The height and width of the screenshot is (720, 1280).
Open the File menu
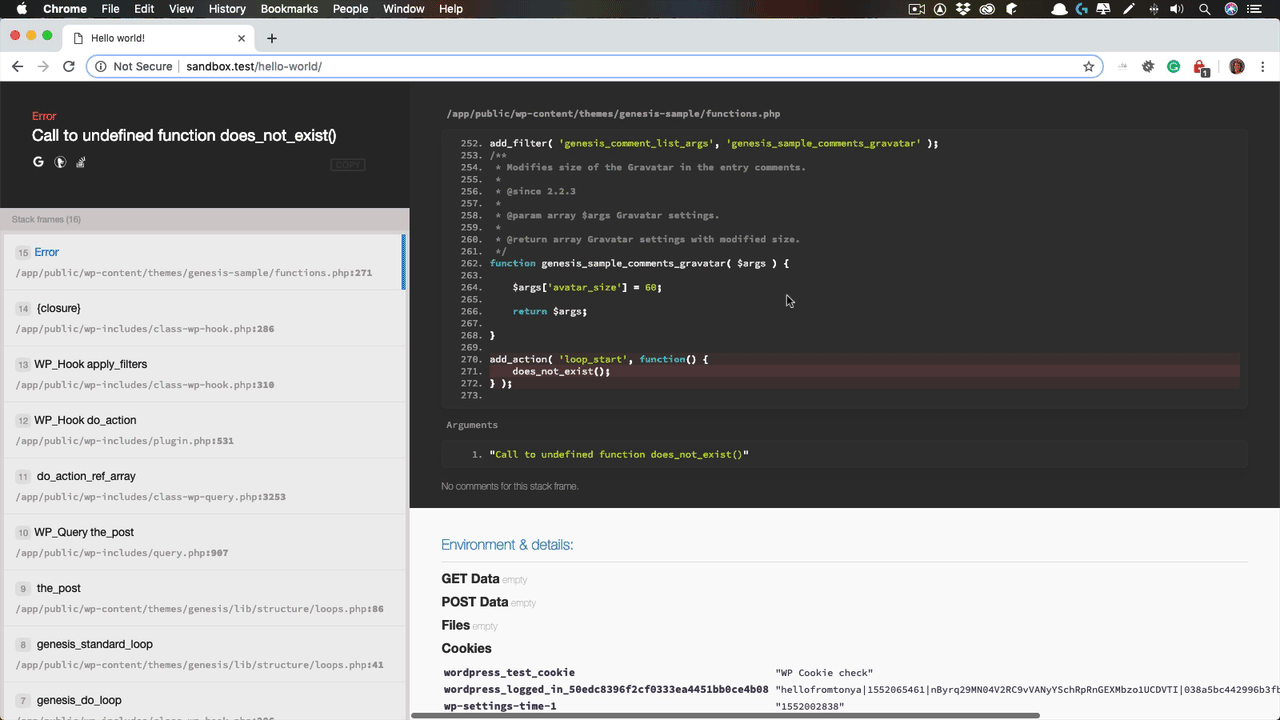pos(110,9)
